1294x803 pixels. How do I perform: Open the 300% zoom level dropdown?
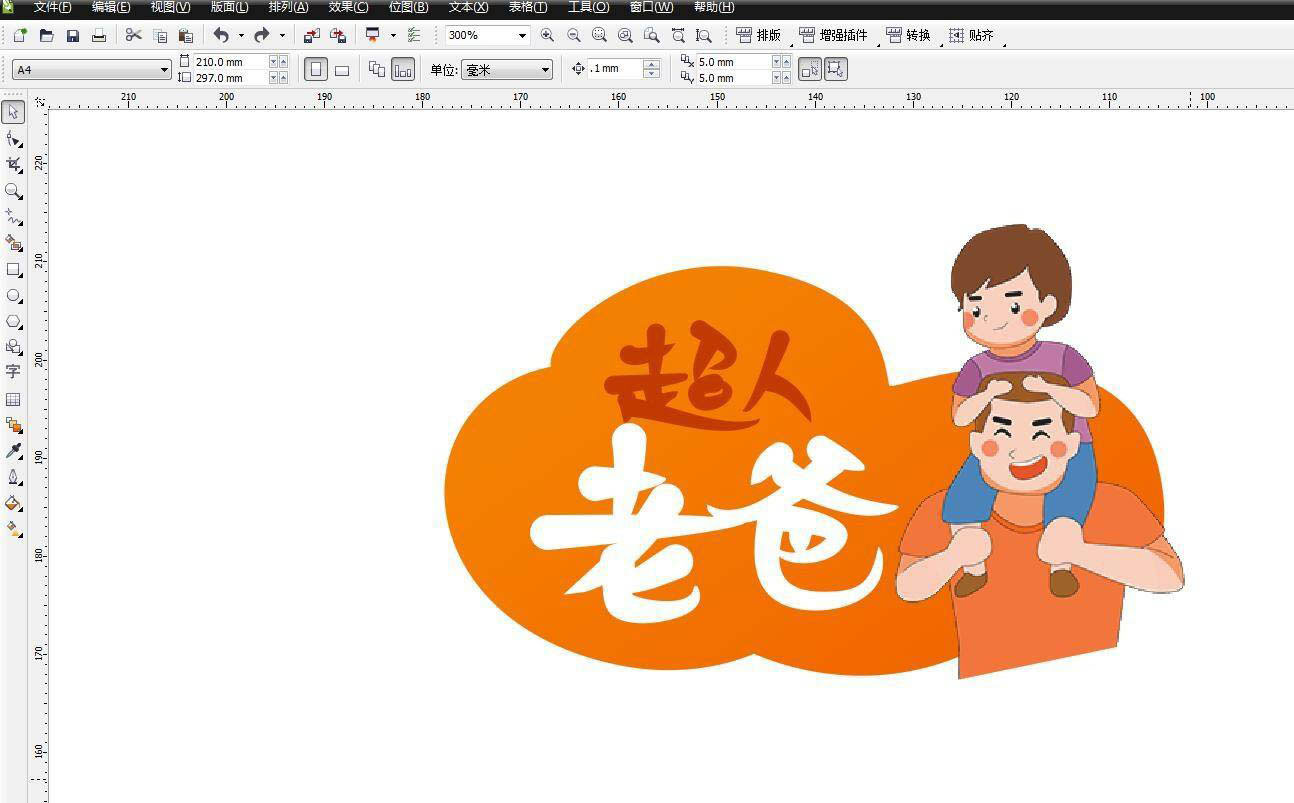[521, 35]
